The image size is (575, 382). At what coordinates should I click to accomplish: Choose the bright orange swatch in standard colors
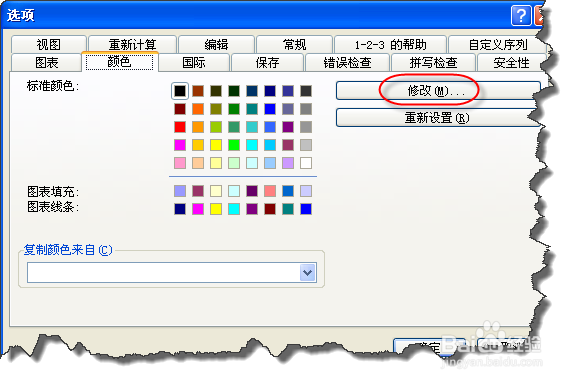(198, 109)
